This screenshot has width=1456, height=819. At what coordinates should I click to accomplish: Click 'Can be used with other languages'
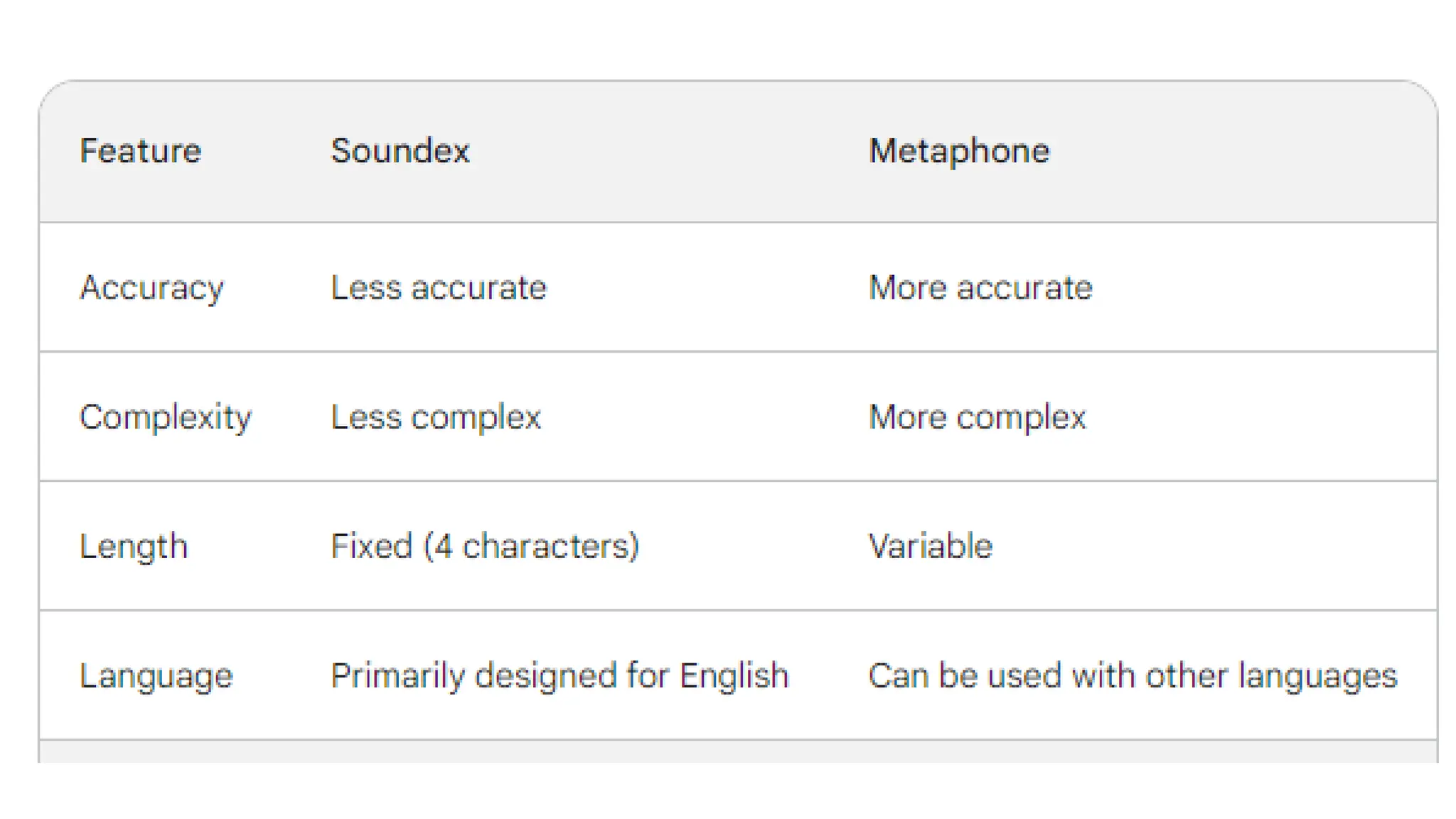(x=1133, y=676)
